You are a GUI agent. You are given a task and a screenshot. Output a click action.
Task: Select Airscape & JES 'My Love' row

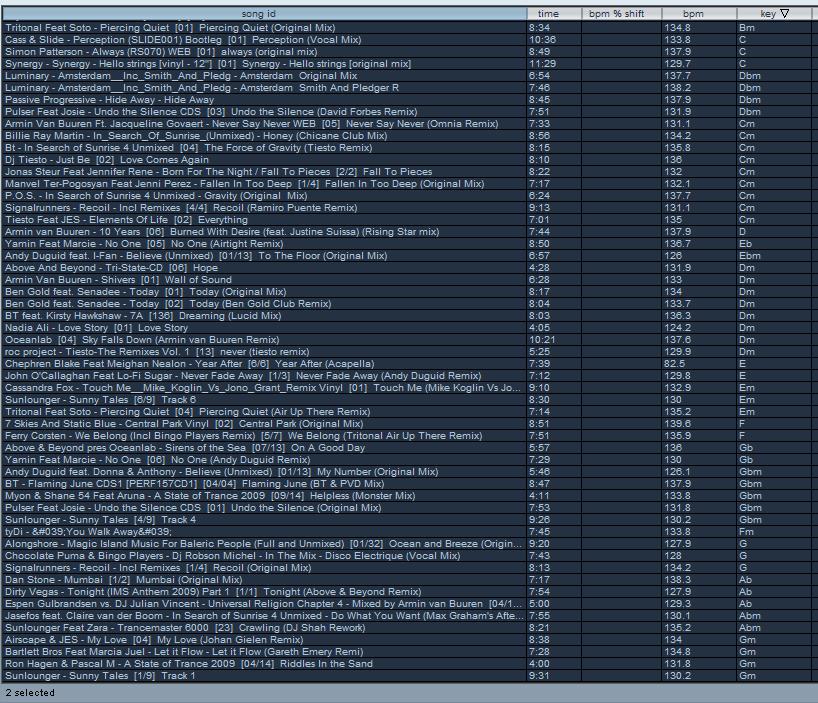[407, 639]
